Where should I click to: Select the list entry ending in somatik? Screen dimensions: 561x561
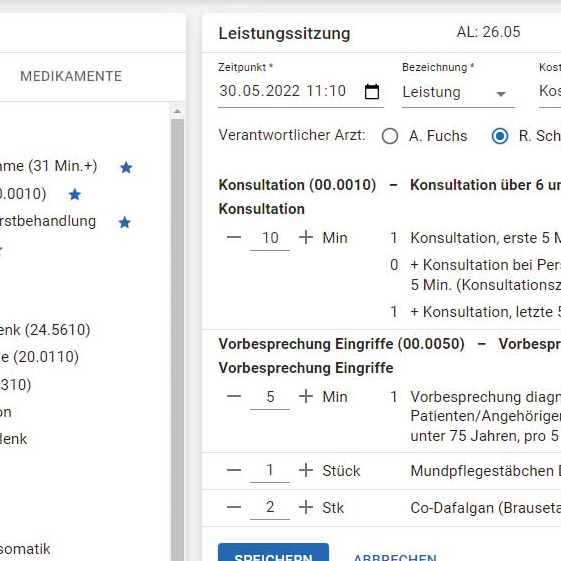tap(25, 549)
